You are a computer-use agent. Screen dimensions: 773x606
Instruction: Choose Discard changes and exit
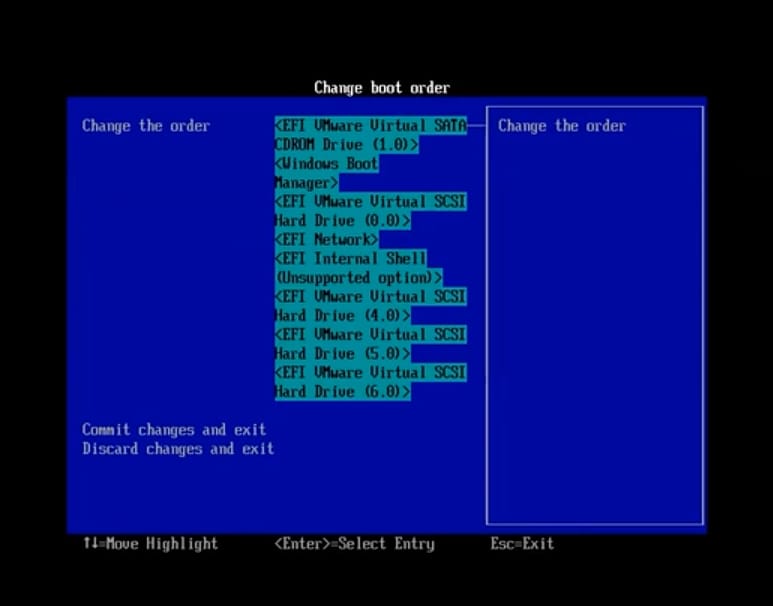tap(178, 449)
